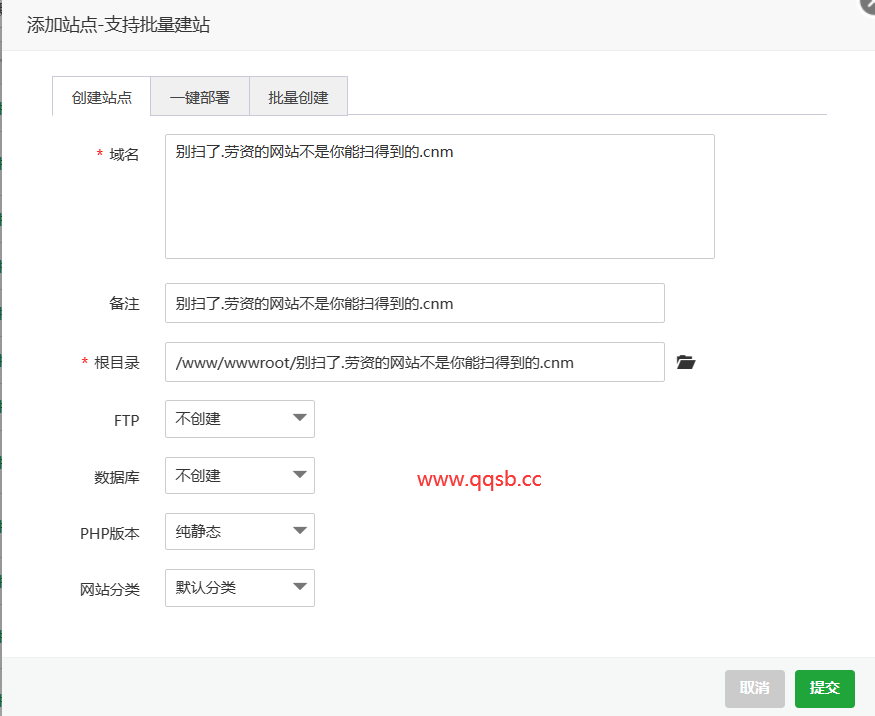Open the folder browser for root directory
Screen dimensions: 875x716
coord(685,362)
